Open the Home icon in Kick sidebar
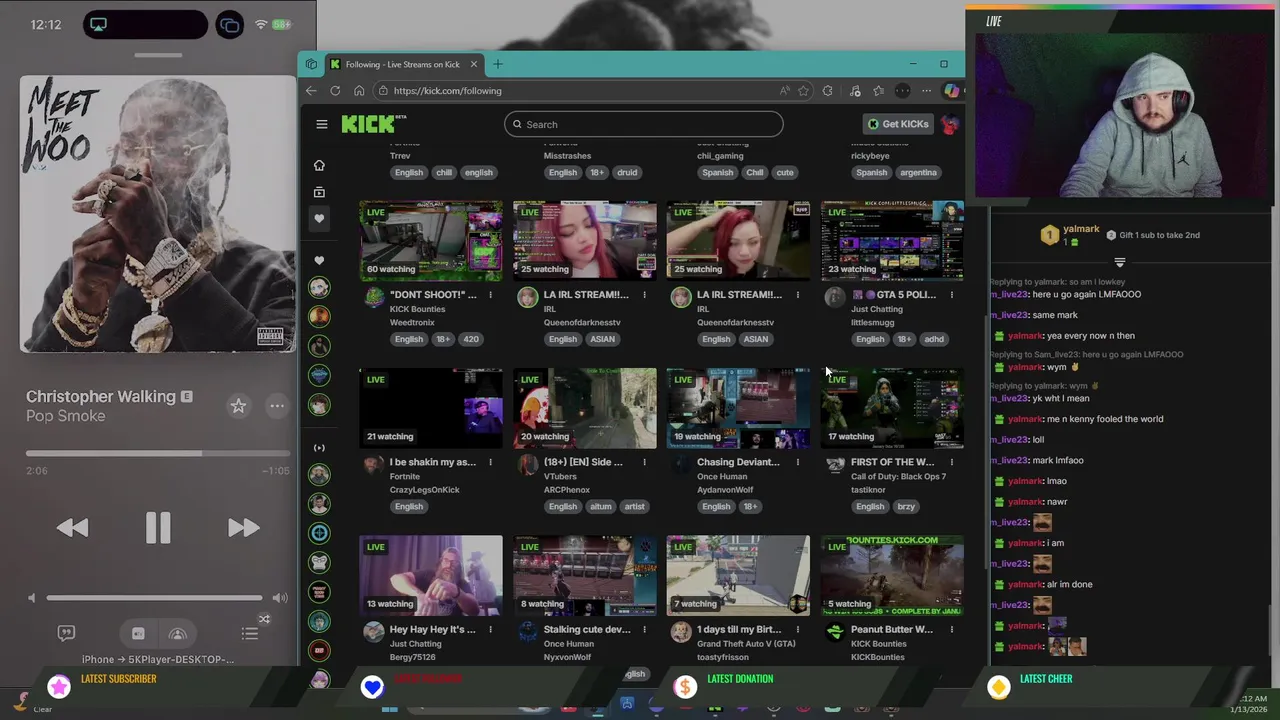Viewport: 1280px width, 720px height. (319, 165)
